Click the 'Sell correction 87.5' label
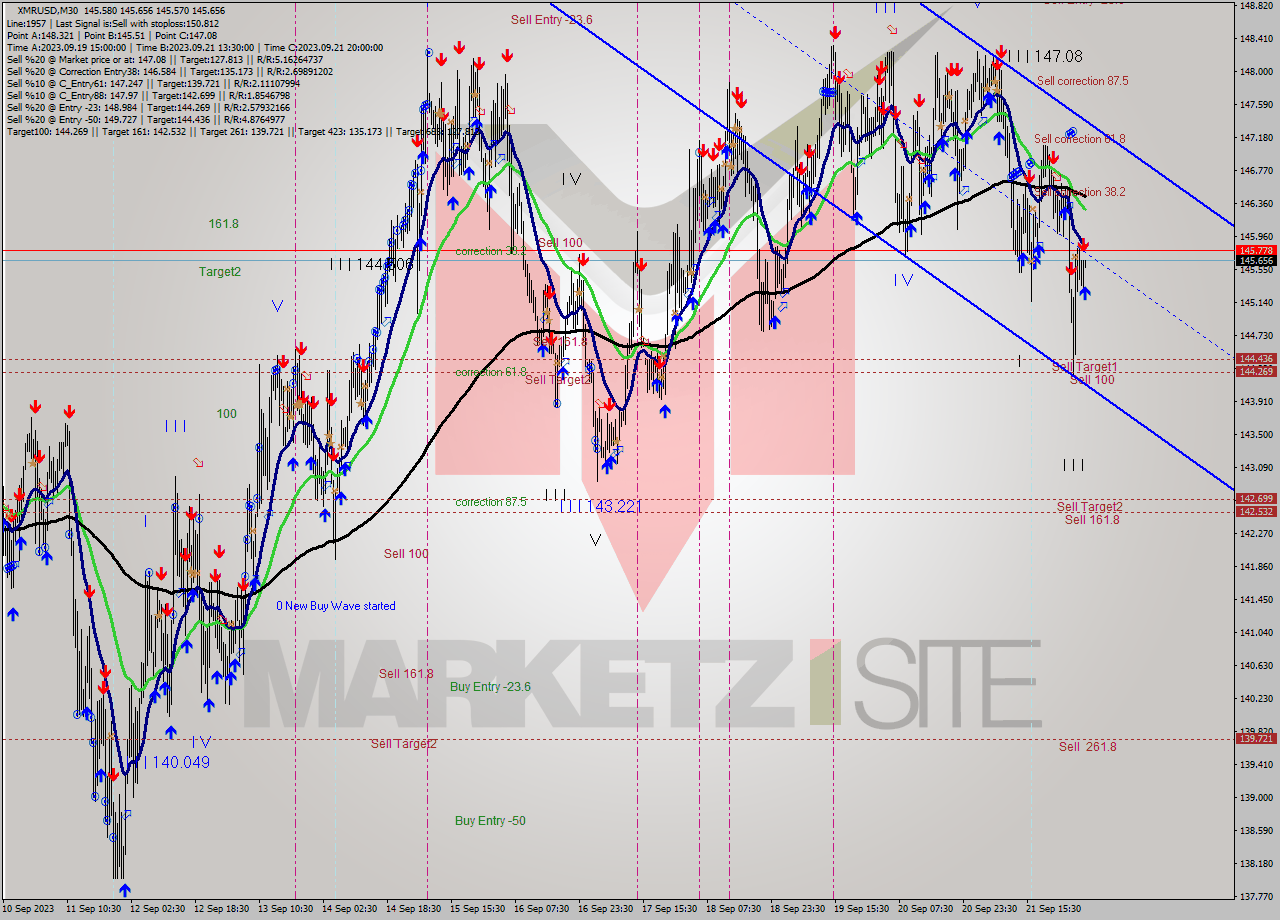This screenshot has height=920, width=1280. point(1082,81)
